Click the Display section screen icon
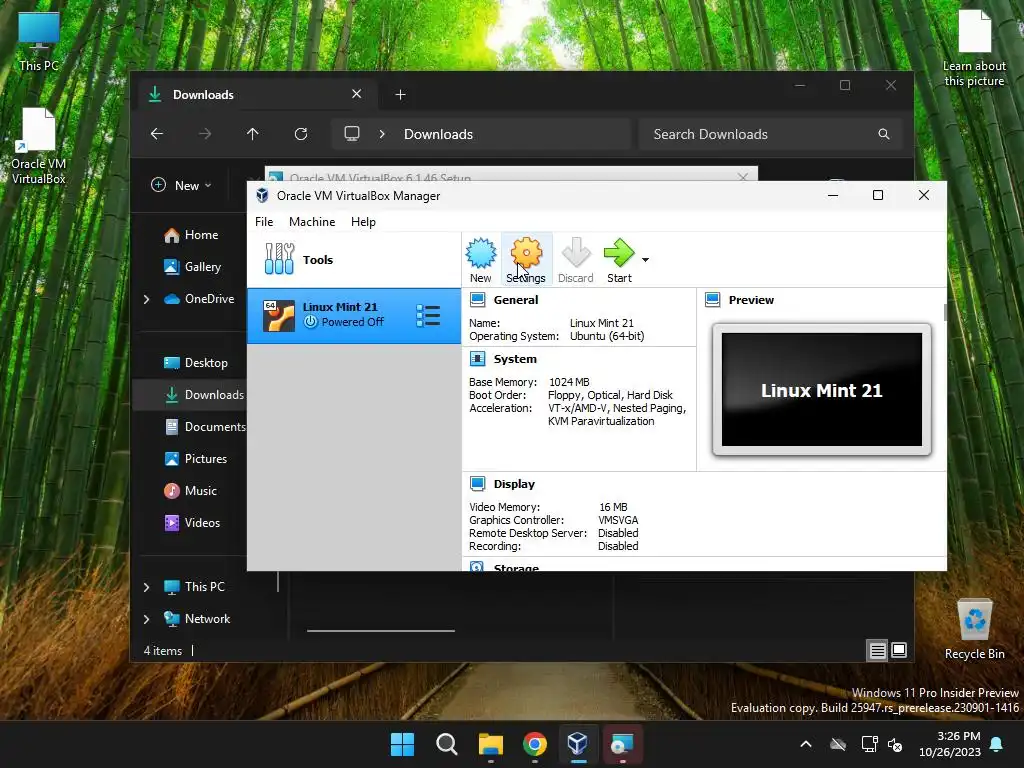Screen dimensions: 1024x768 (478, 484)
